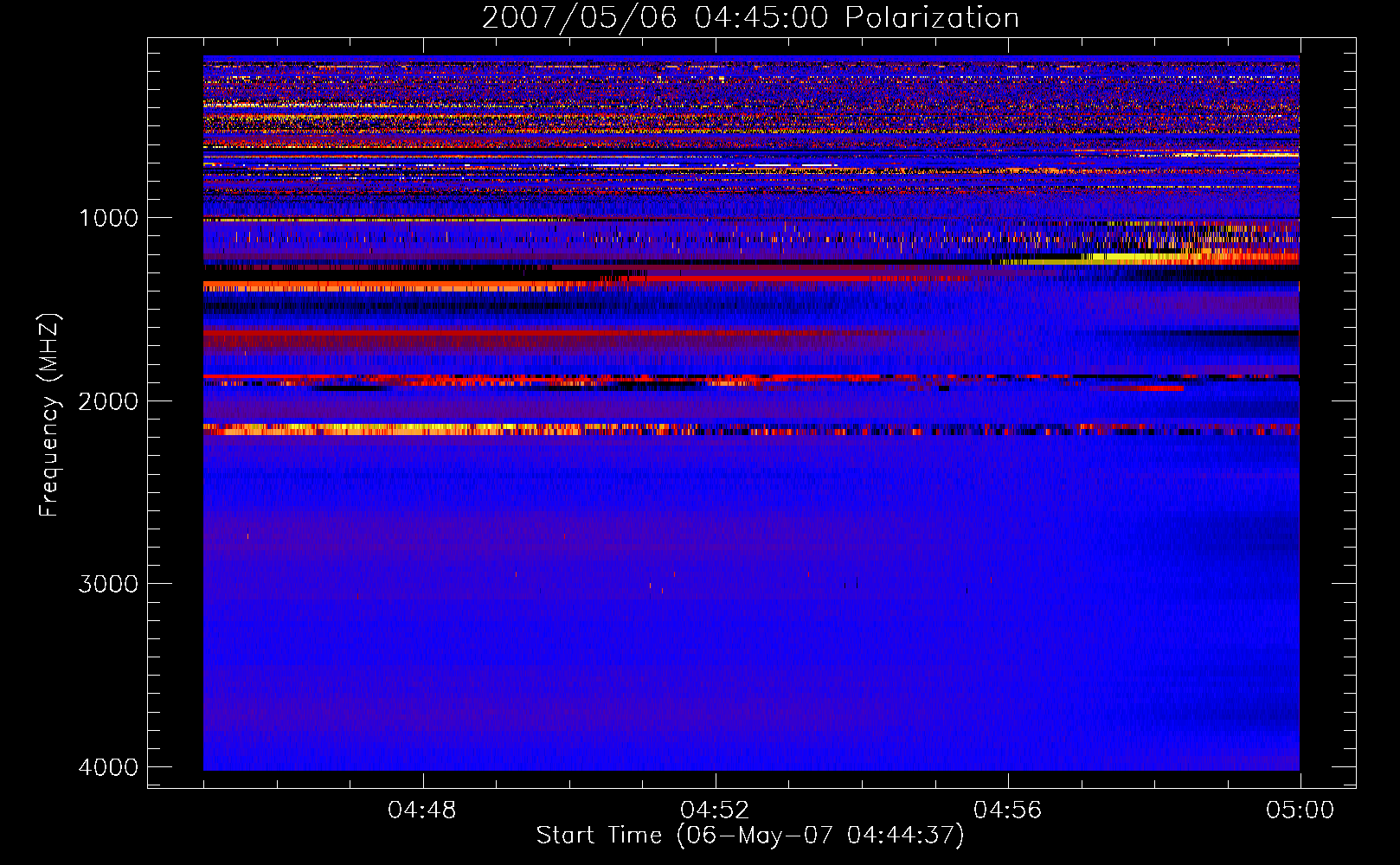Click the 04:48 time tick label
Viewport: 1400px width, 865px height.
(422, 811)
